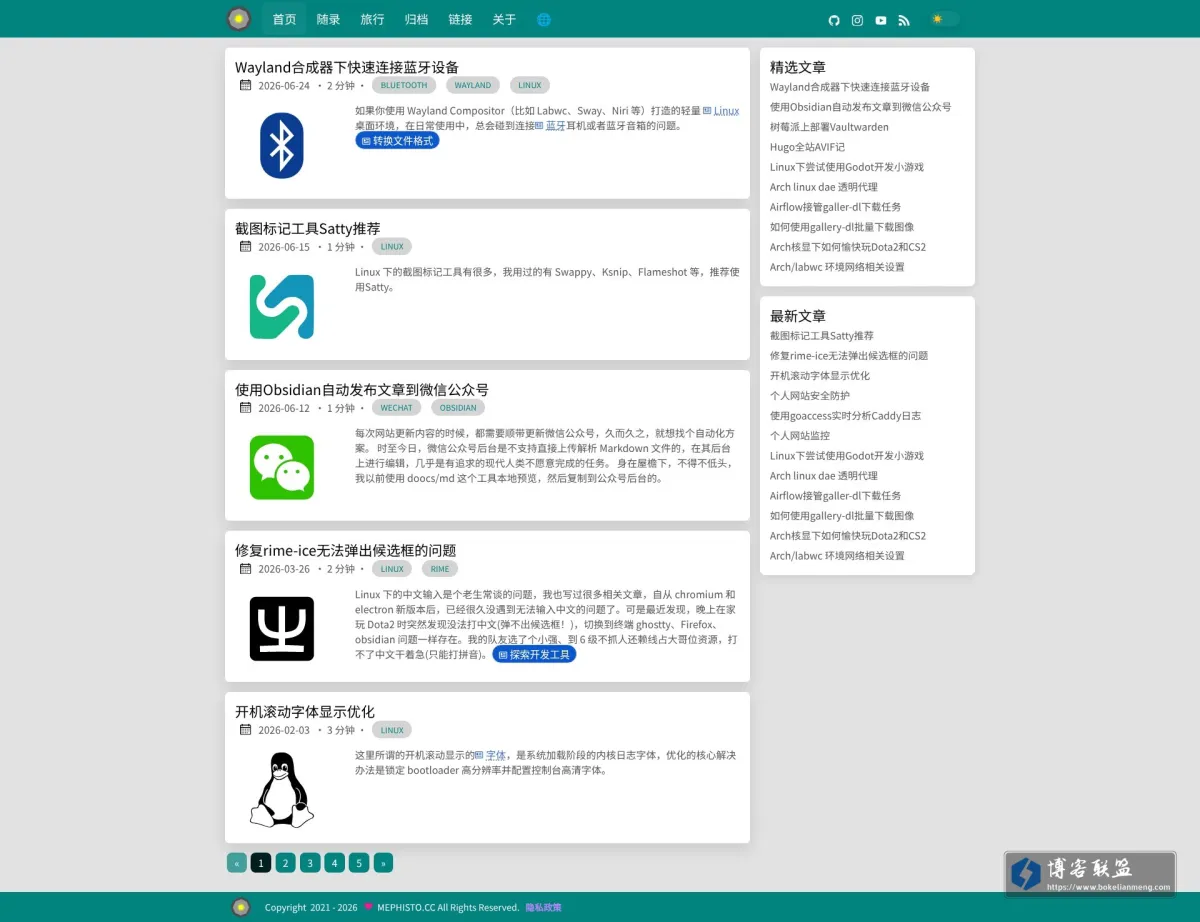The image size is (1200, 922).
Task: Go to the 首页 nav tab
Action: [284, 19]
